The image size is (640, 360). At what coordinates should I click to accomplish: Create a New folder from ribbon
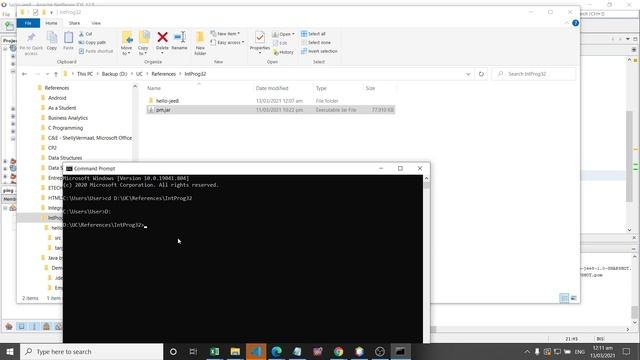point(200,43)
